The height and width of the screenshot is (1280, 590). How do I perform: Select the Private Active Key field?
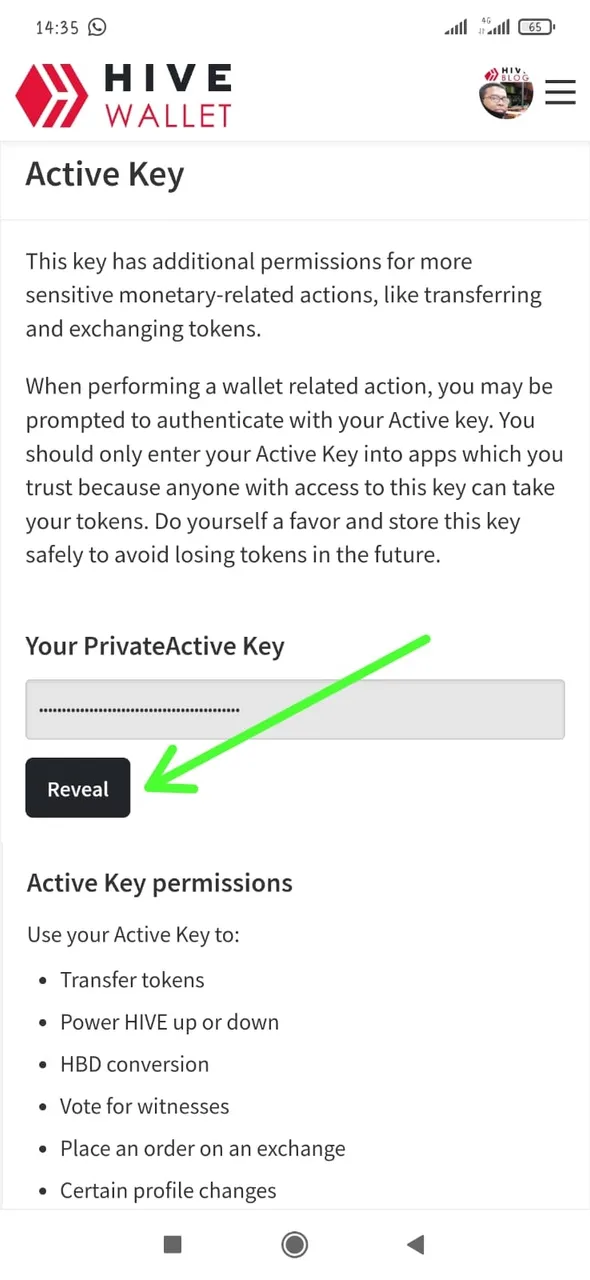[295, 709]
